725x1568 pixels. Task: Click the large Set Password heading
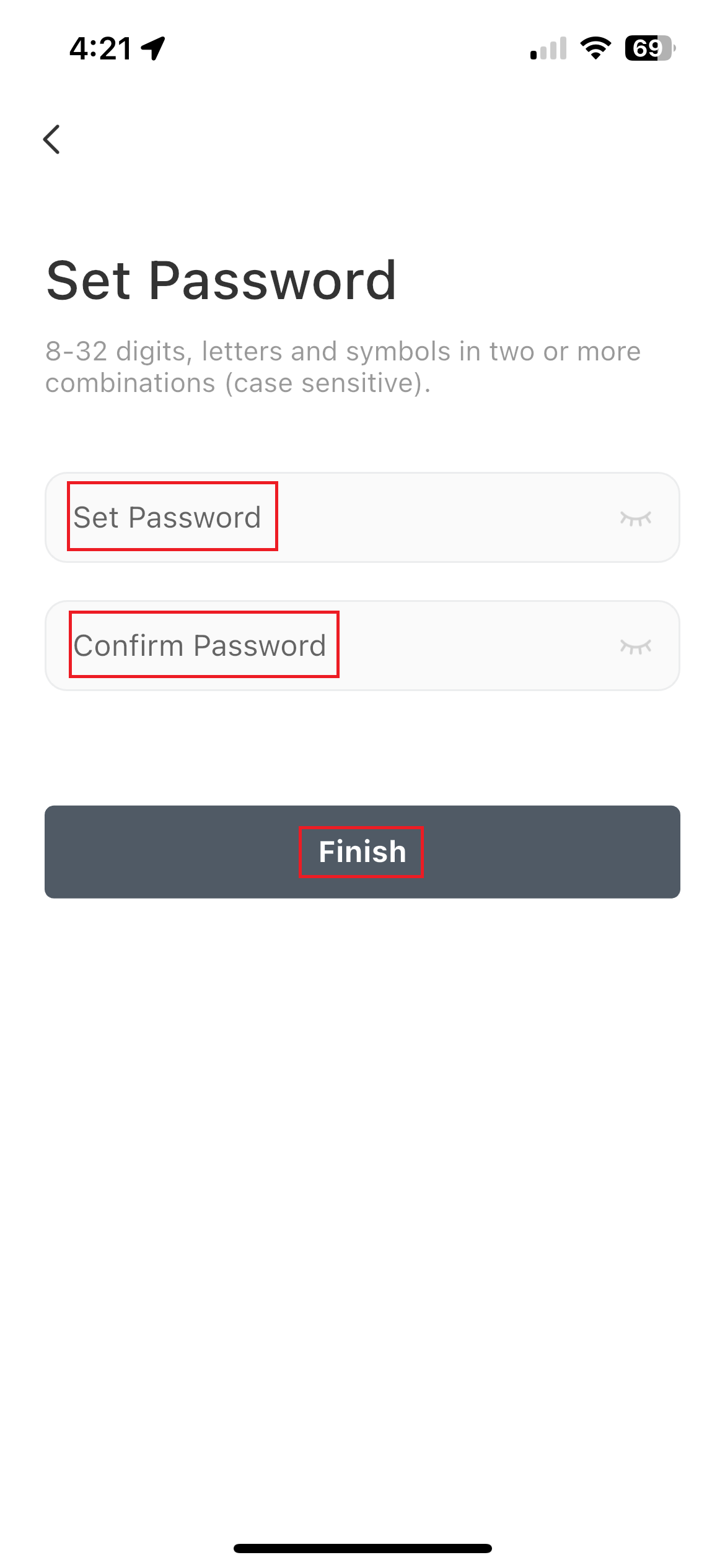pyautogui.click(x=221, y=281)
